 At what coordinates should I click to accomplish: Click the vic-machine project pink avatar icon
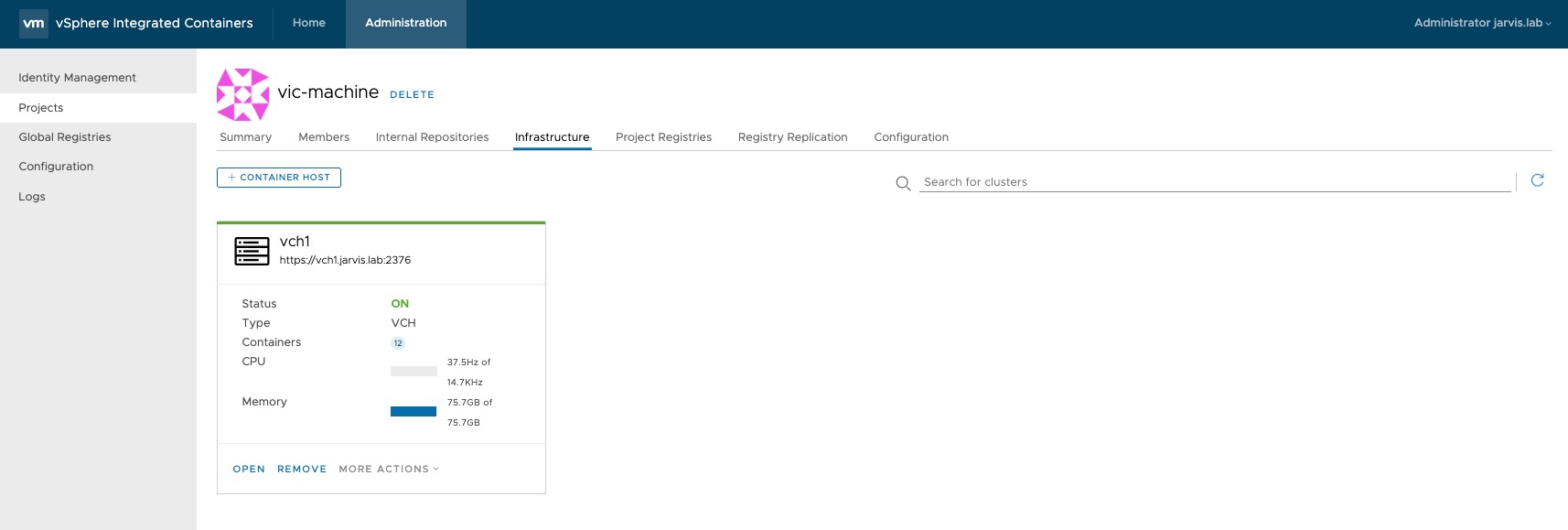pos(243,94)
